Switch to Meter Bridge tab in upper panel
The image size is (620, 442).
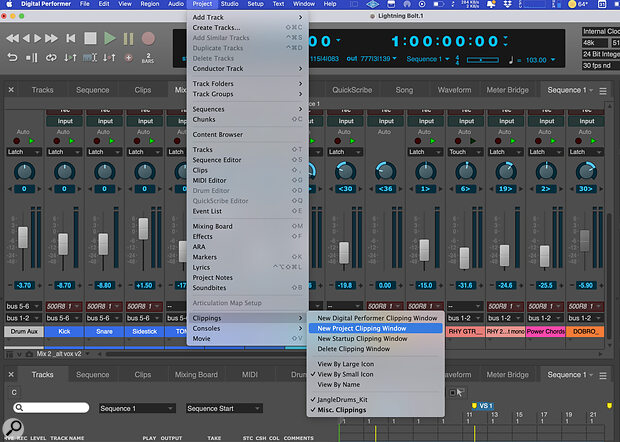(x=507, y=90)
